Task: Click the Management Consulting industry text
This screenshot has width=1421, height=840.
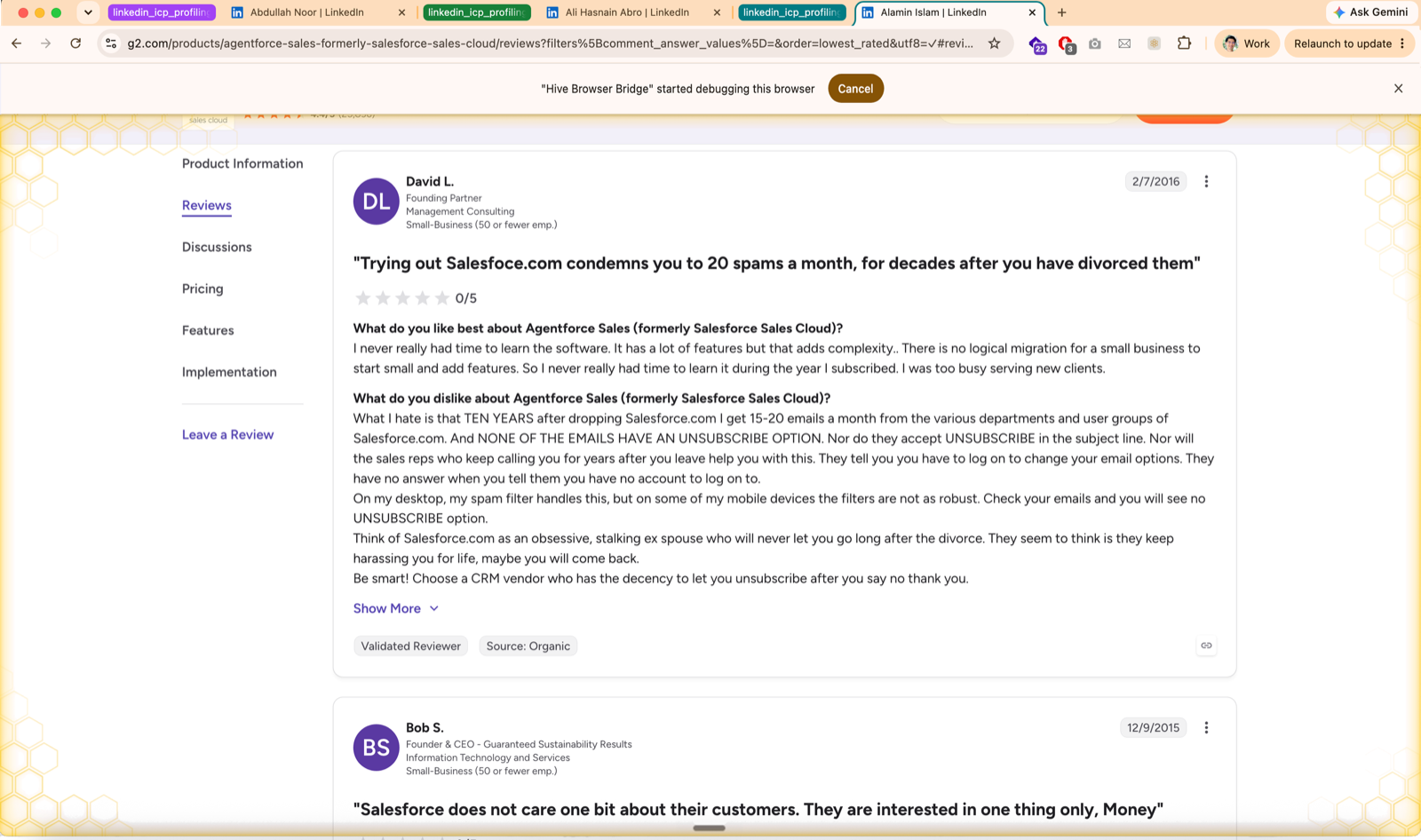Action: point(460,211)
